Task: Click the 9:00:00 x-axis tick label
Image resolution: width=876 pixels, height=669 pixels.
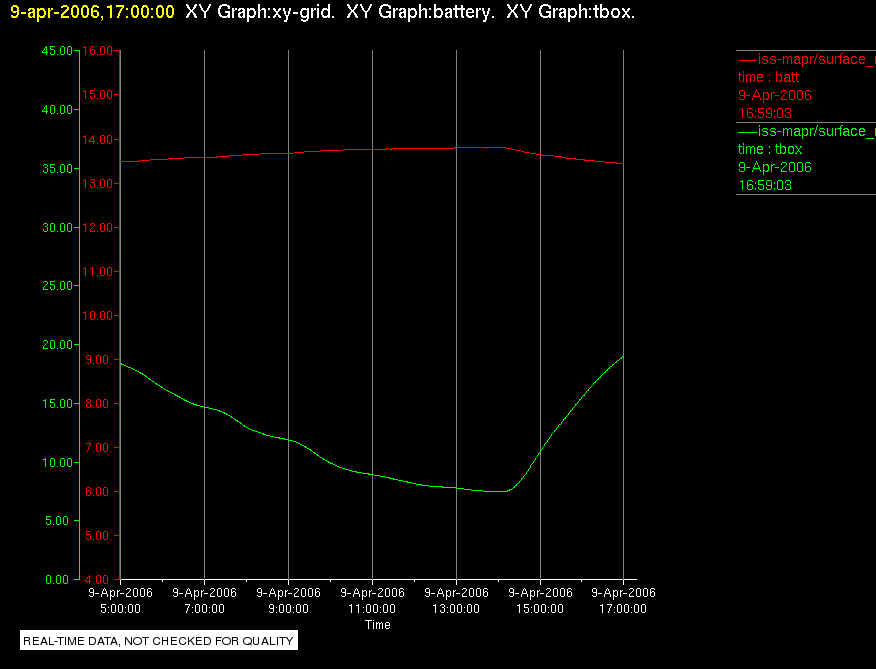Action: pyautogui.click(x=288, y=609)
